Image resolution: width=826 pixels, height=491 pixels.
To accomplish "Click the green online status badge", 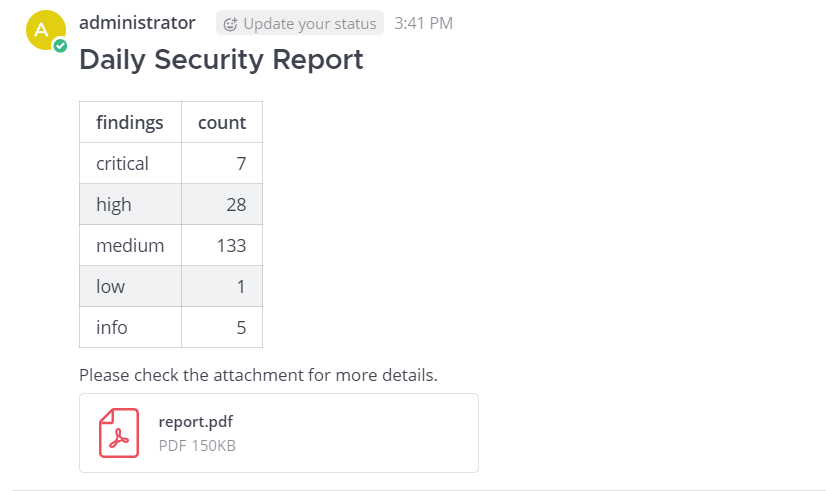I will (61, 46).
